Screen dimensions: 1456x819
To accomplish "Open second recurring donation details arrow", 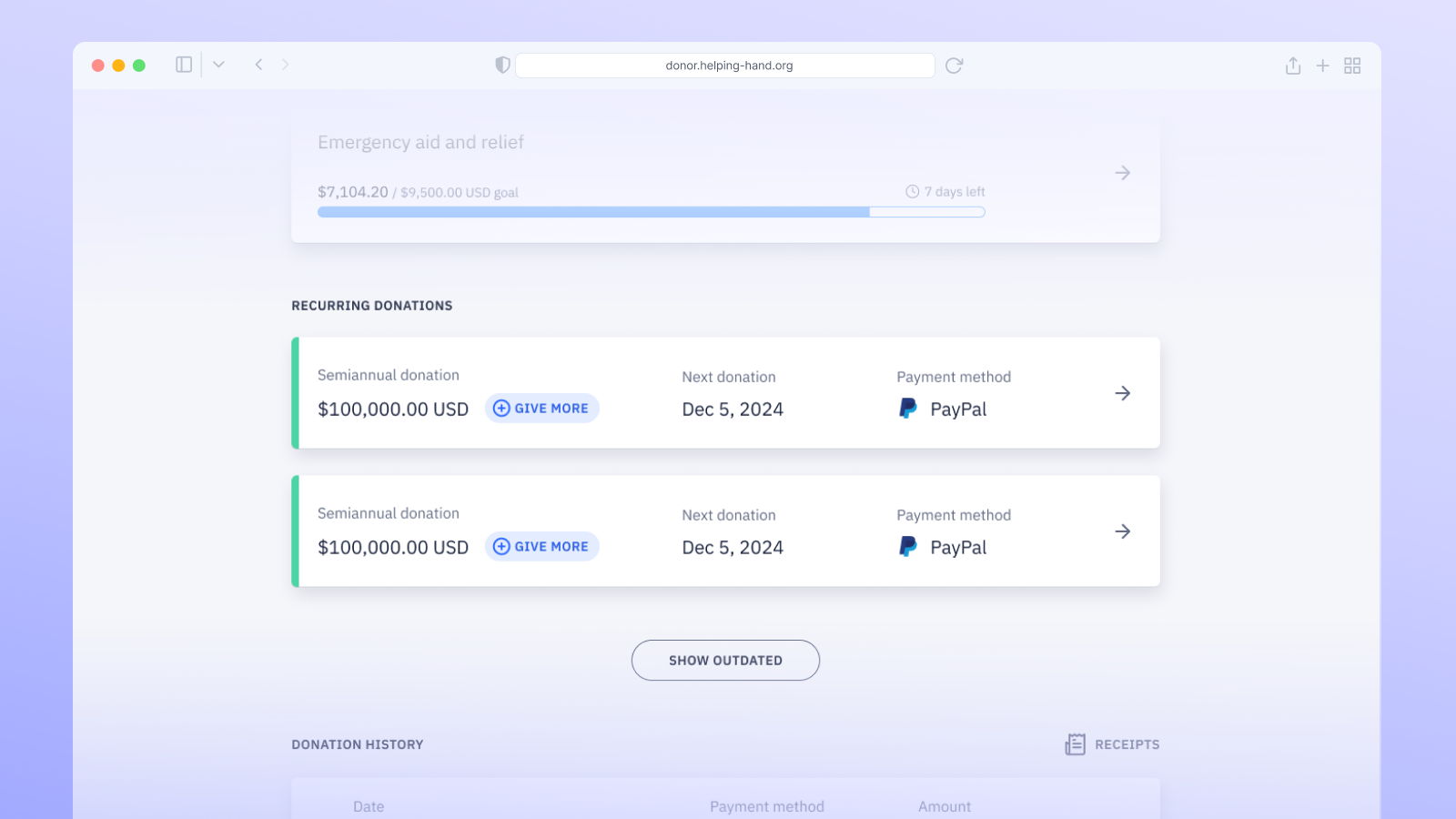I will pos(1122,531).
